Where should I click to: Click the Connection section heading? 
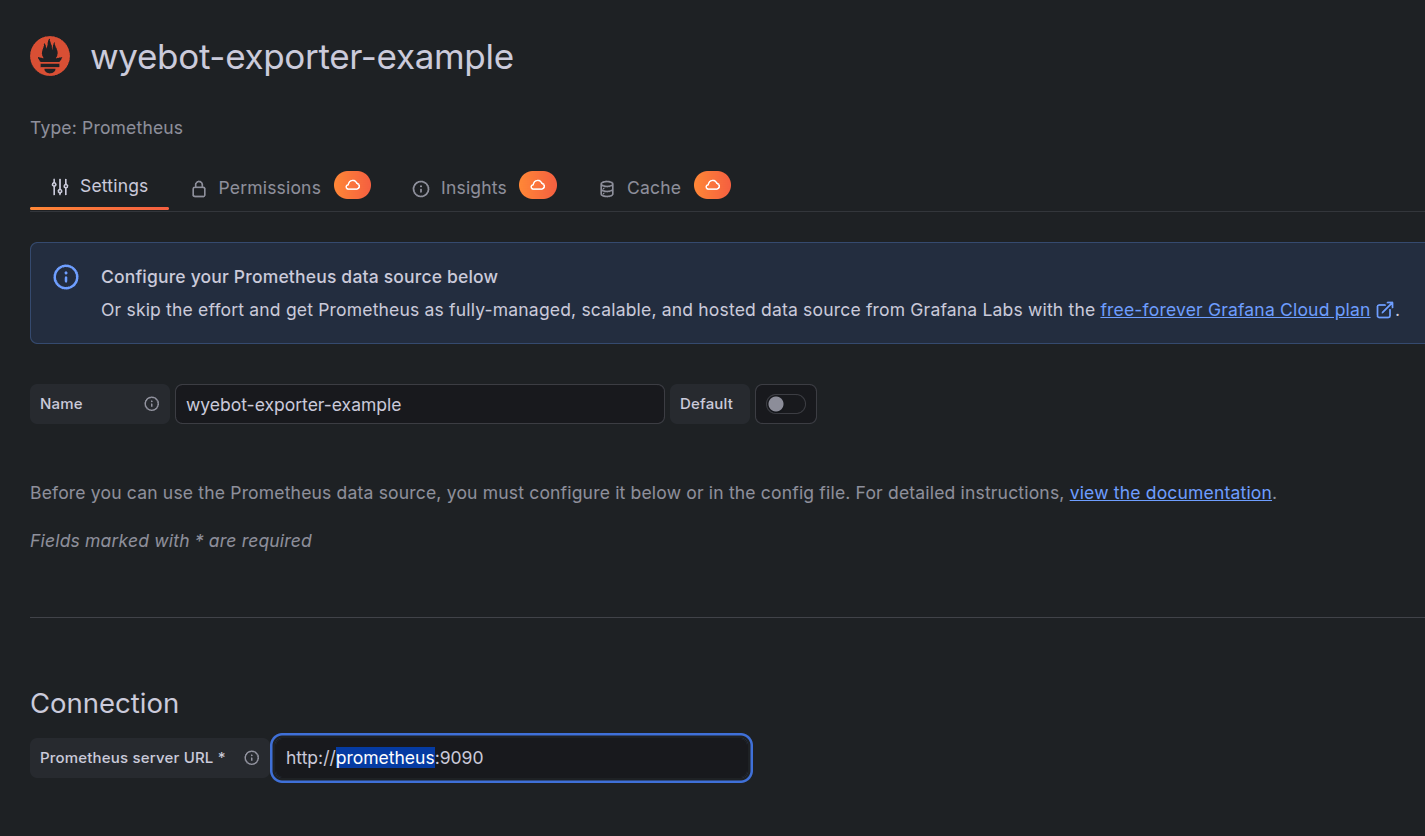tap(104, 703)
